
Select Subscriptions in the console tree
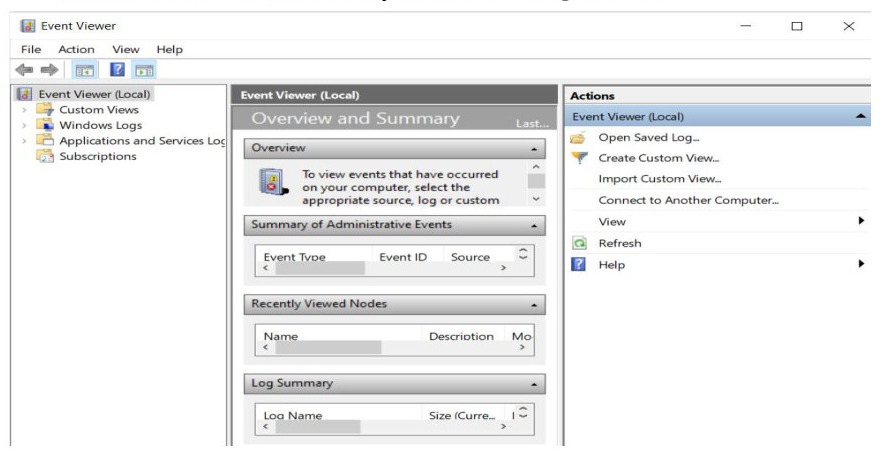click(98, 156)
